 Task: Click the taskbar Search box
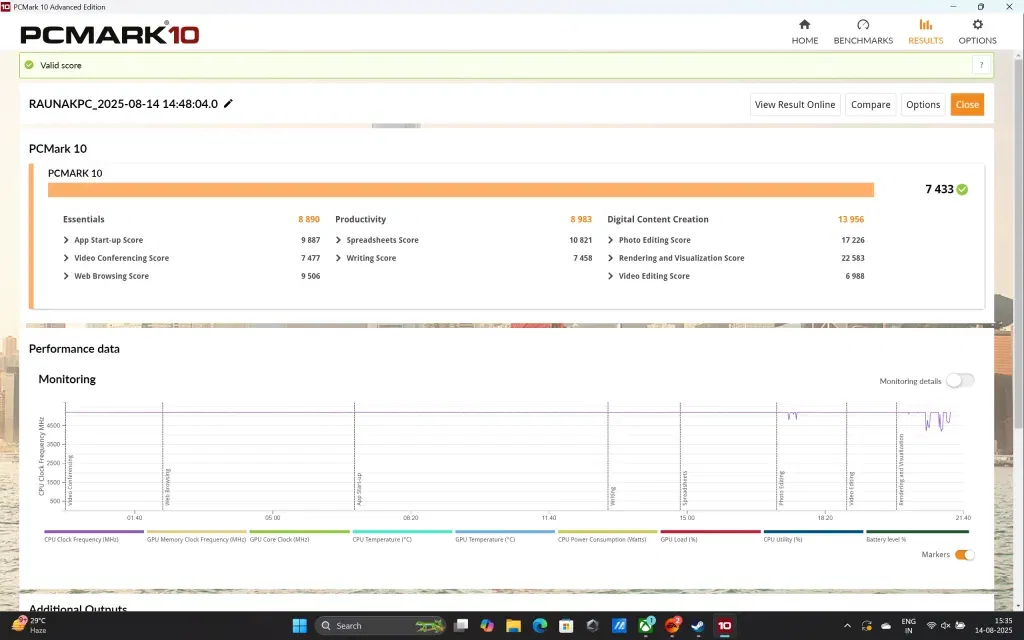[380, 626]
